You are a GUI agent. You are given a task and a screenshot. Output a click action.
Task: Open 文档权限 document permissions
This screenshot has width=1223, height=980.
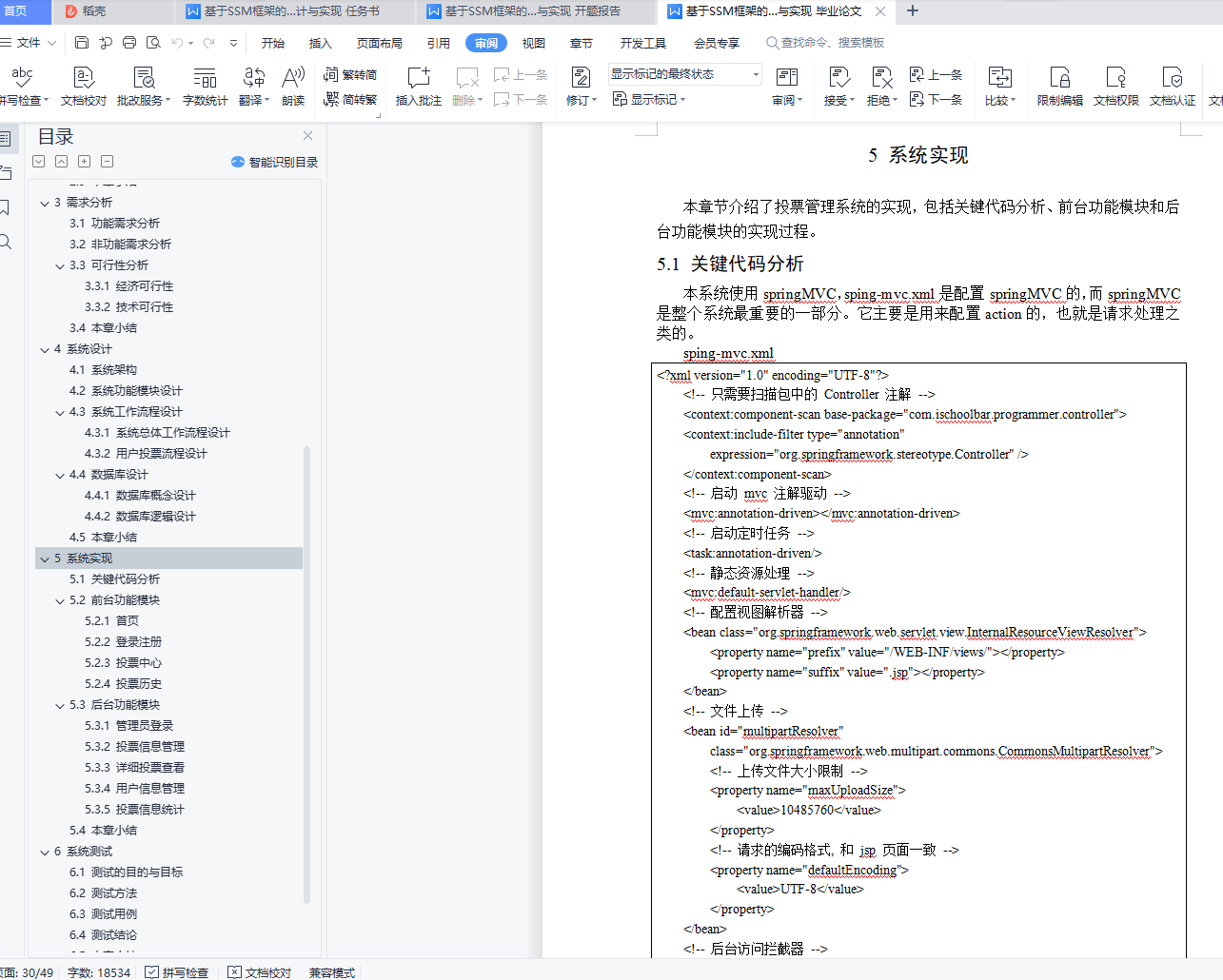point(1116,86)
